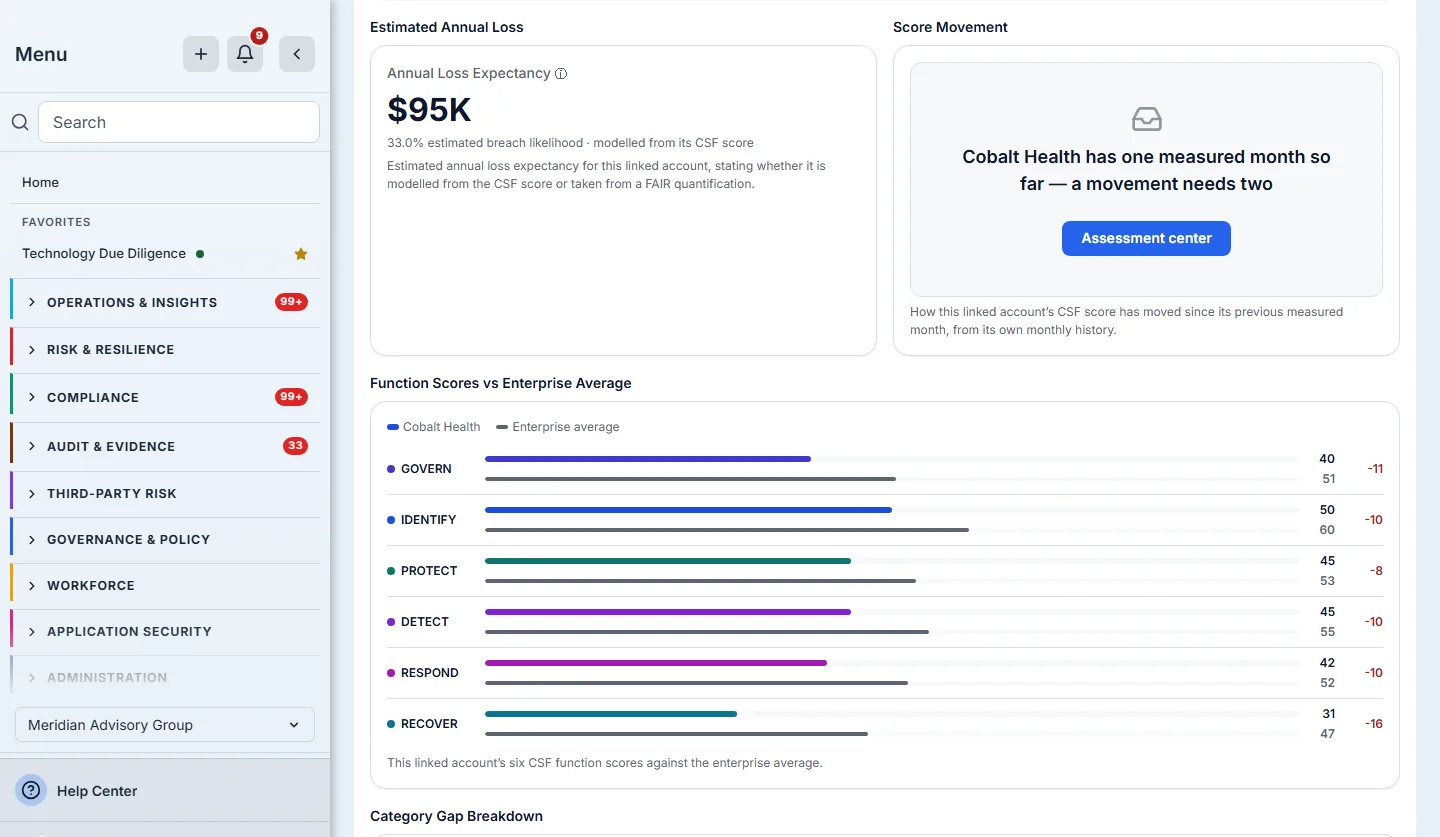The width and height of the screenshot is (1440, 837).
Task: Go to Home in the menu
Action: click(x=40, y=182)
